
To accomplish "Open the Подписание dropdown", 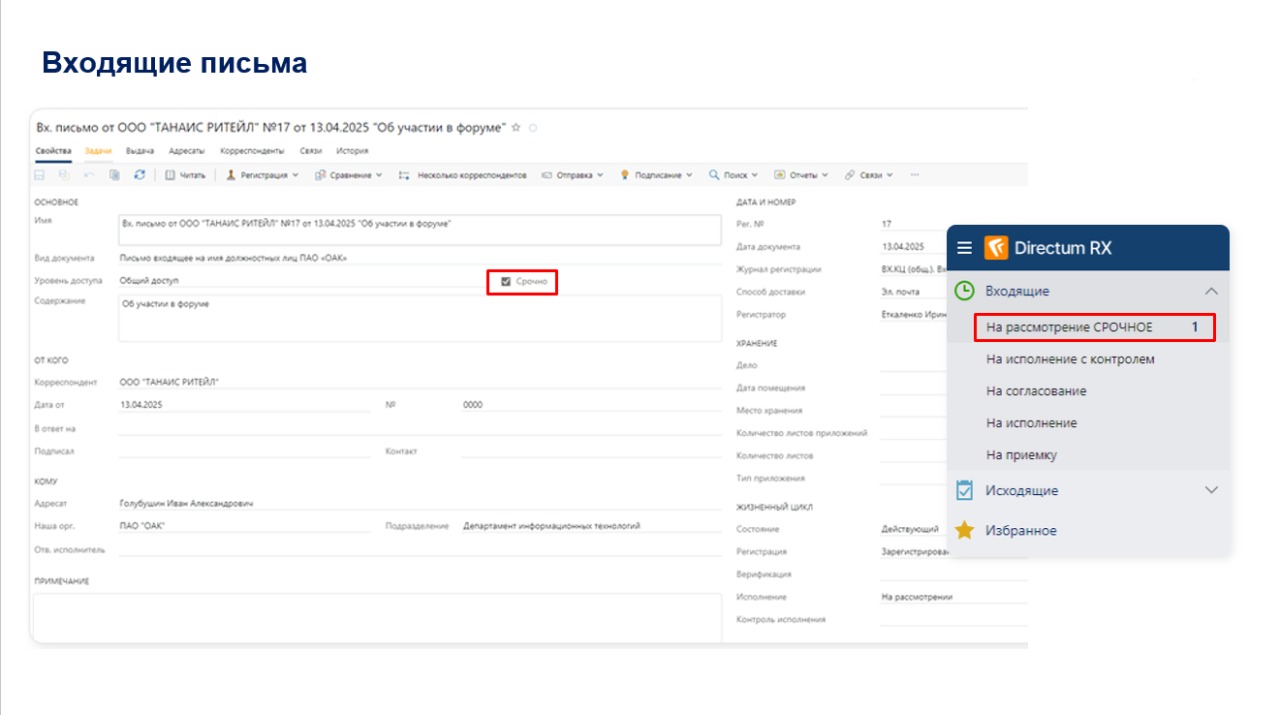I will click(656, 175).
